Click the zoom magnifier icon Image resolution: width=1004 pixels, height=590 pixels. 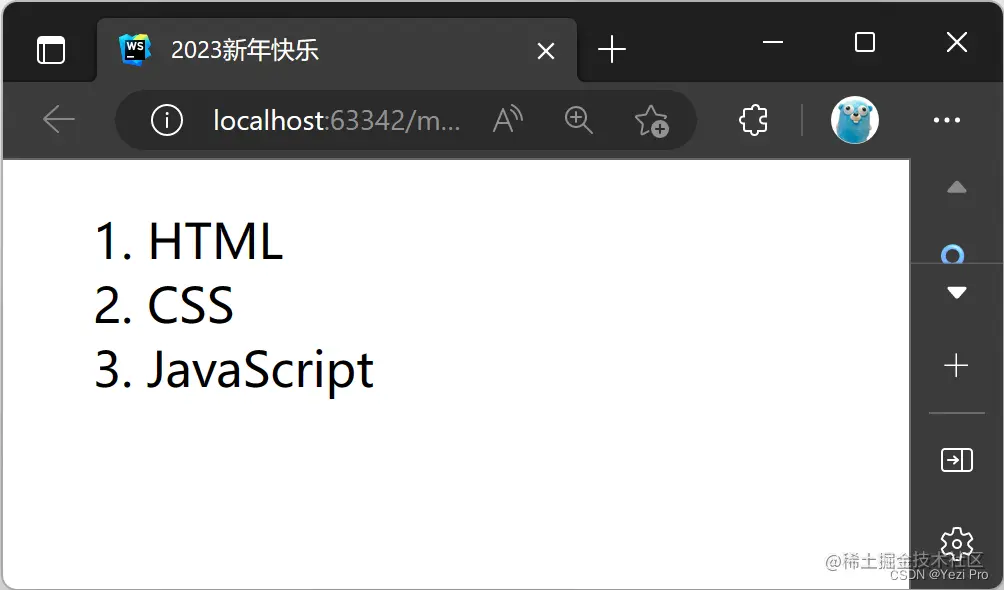coord(578,120)
